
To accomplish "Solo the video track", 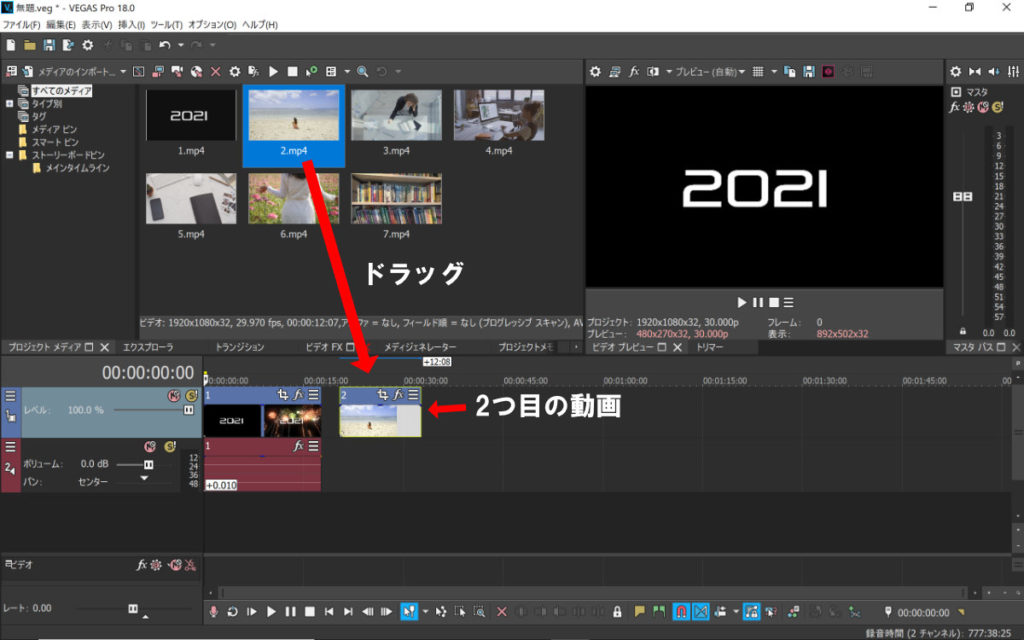I will (x=190, y=396).
